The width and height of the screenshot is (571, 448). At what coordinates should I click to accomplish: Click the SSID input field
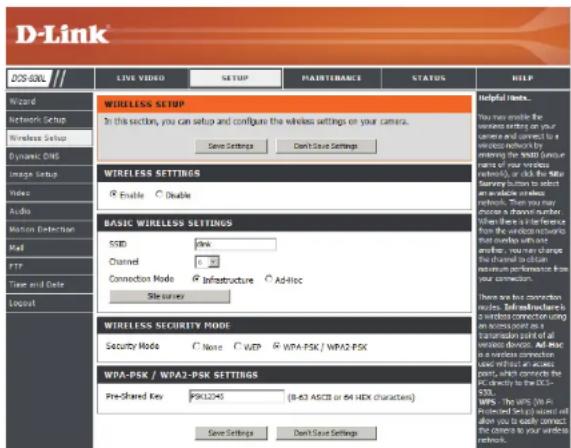coord(236,244)
